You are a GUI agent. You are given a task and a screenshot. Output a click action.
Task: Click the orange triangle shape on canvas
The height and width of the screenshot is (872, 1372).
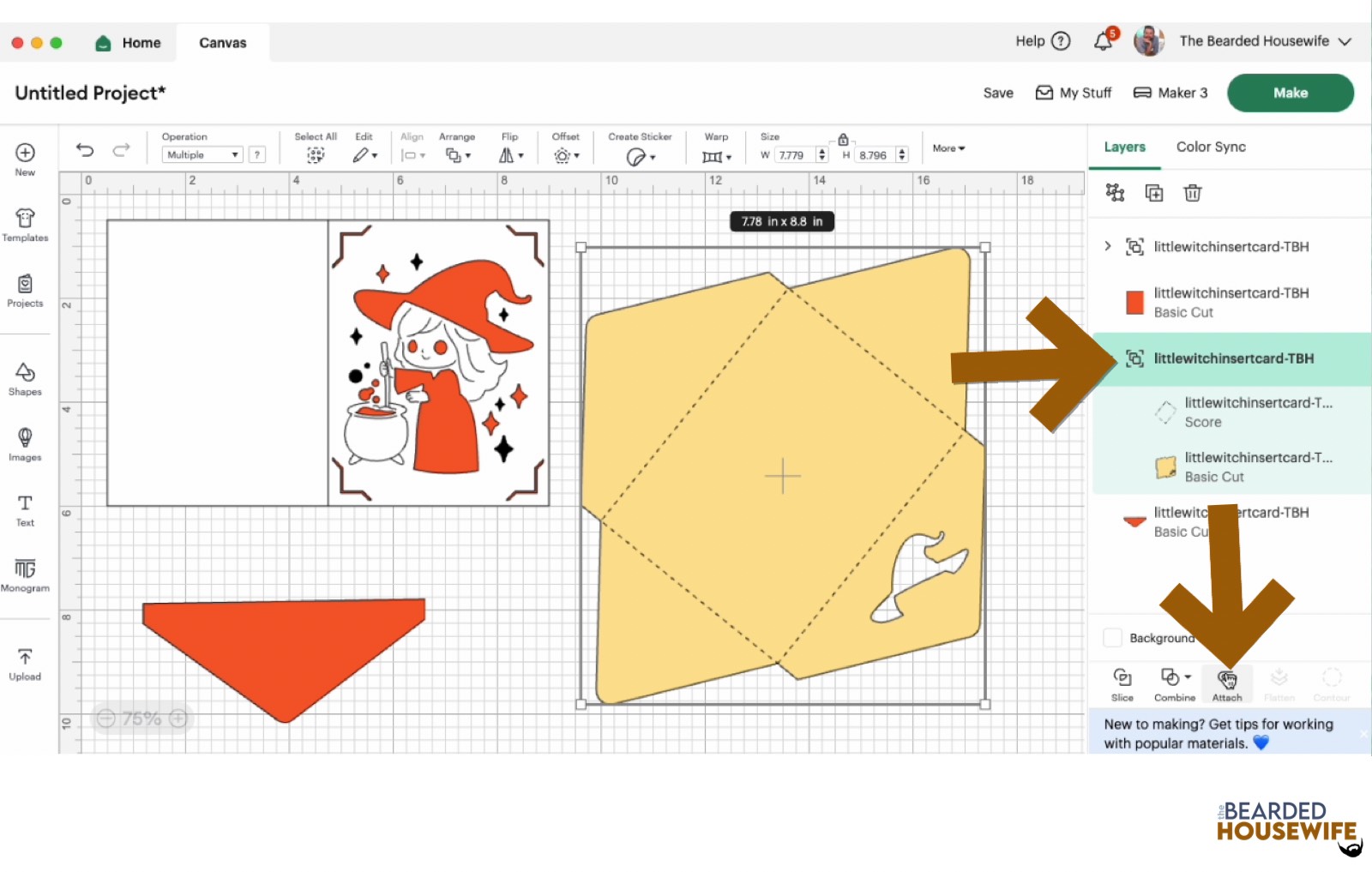point(284,660)
